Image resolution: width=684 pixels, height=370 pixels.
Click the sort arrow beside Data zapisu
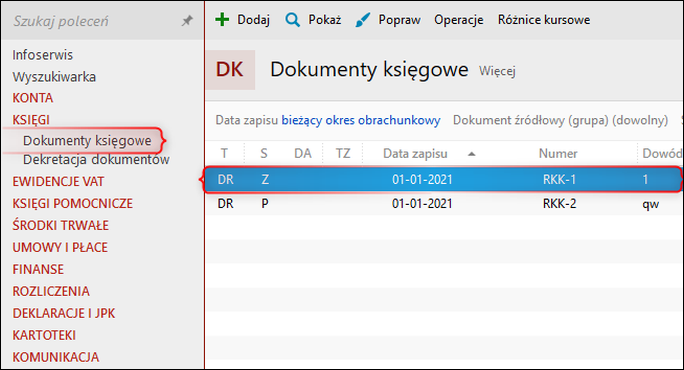(472, 154)
